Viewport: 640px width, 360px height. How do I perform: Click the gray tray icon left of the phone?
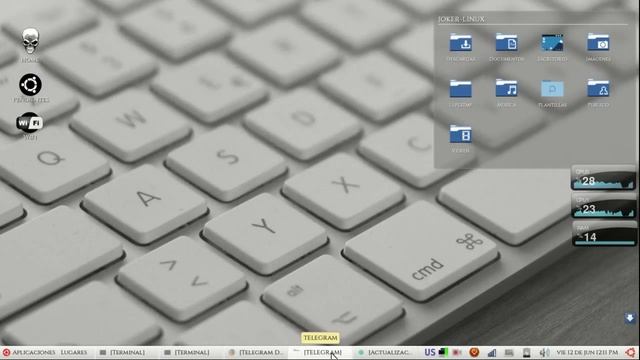(509, 352)
